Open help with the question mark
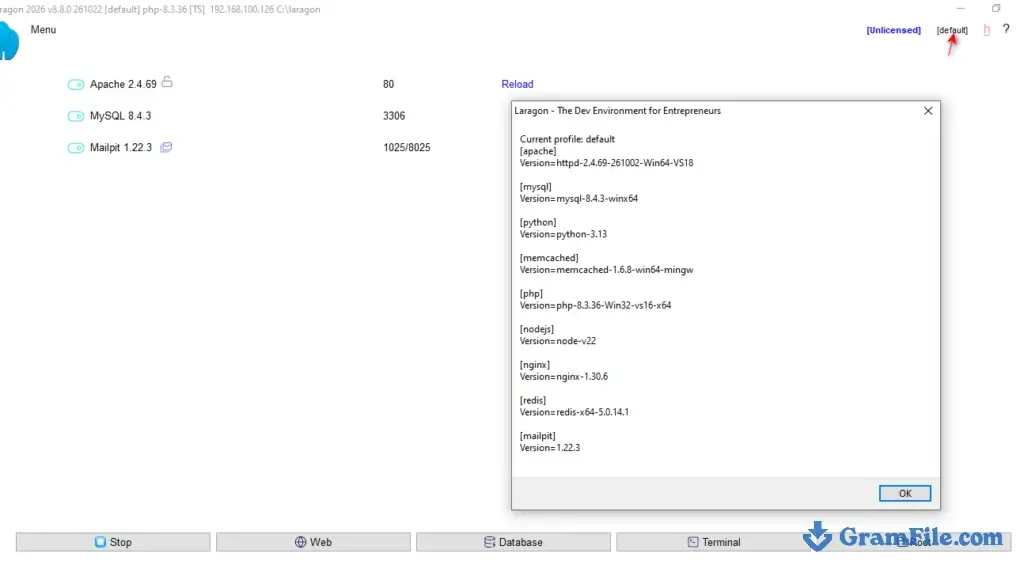 pyautogui.click(x=1006, y=29)
